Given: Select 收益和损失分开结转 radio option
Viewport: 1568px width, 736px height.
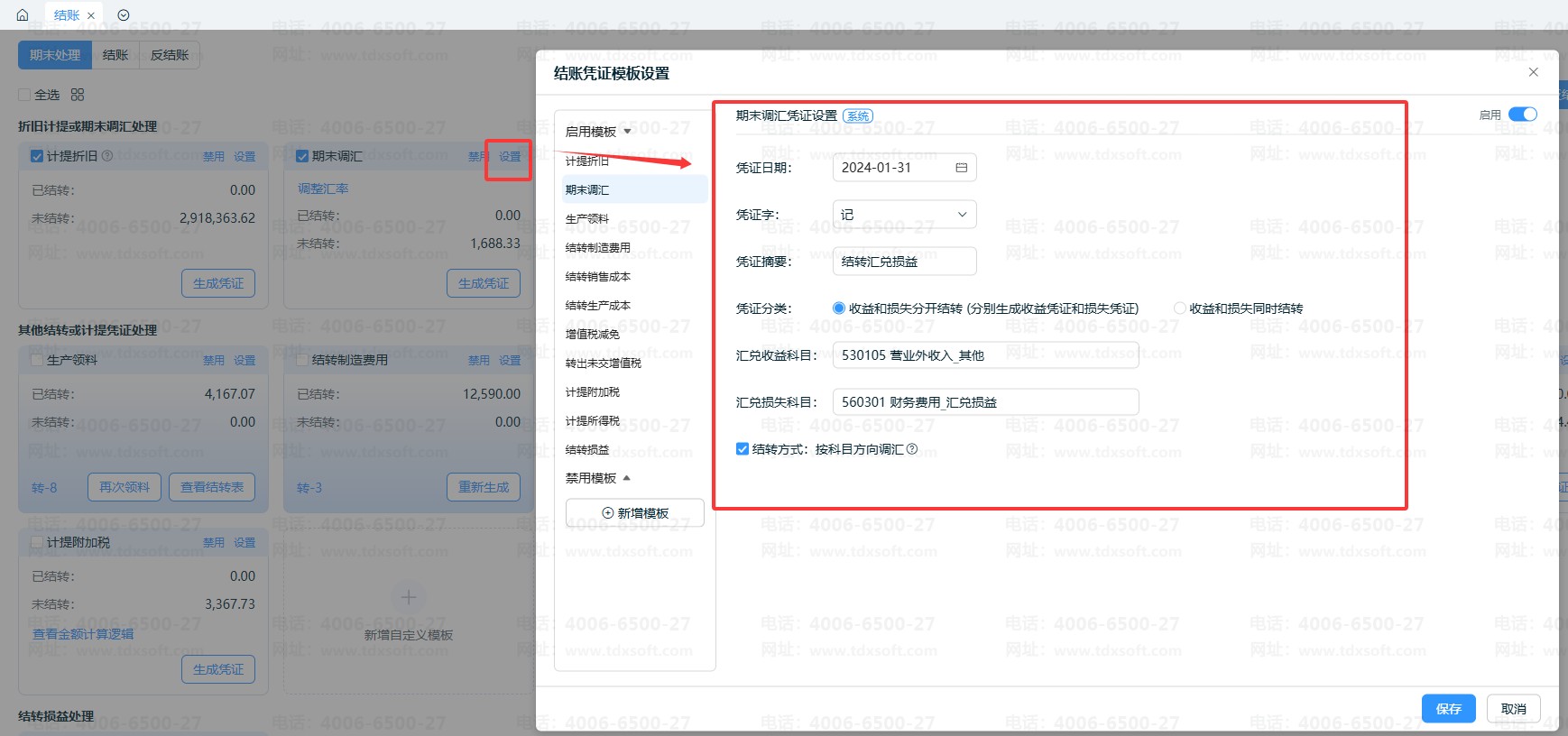Looking at the screenshot, I should [839, 308].
